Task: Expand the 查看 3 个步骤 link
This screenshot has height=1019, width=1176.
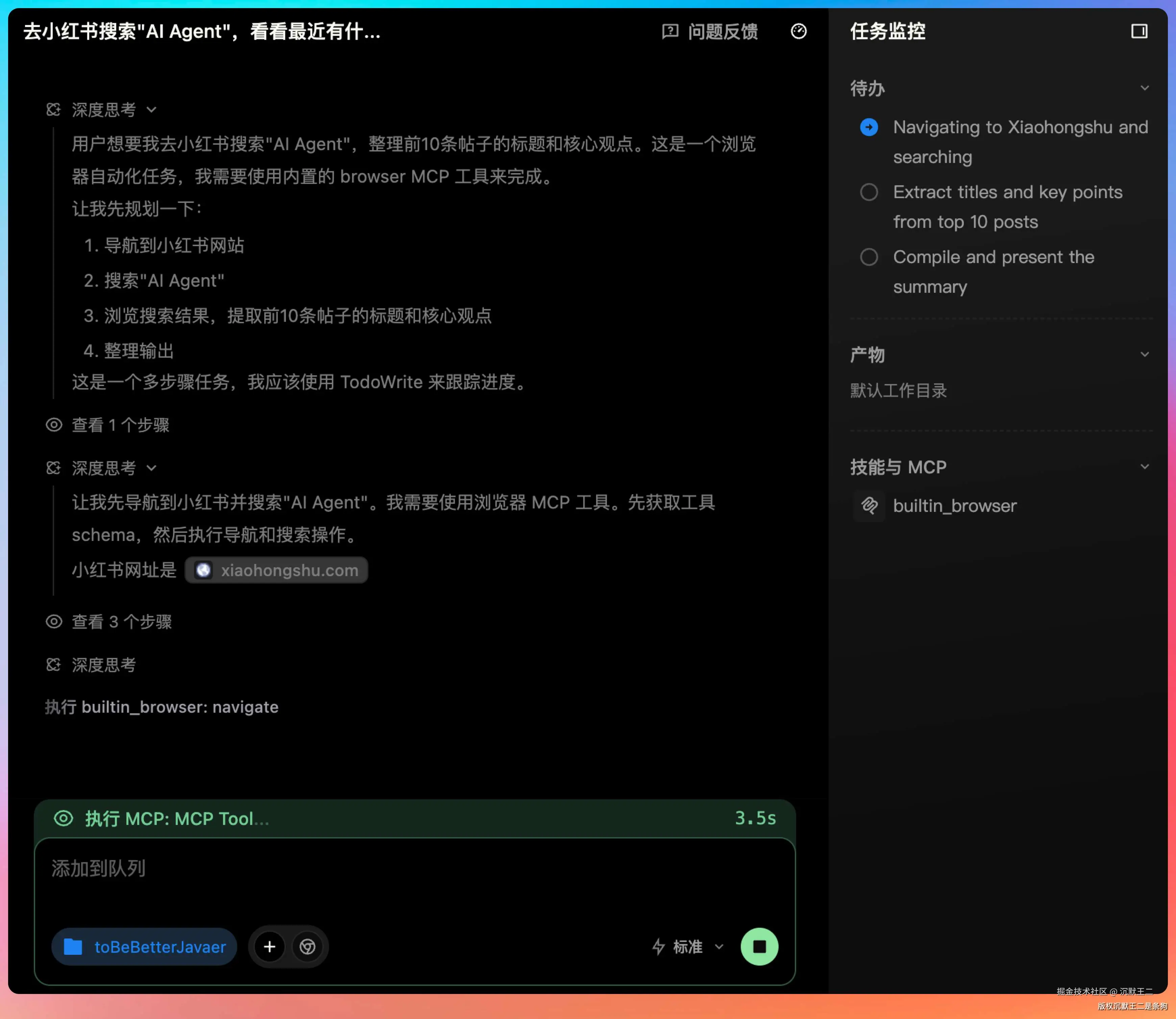Action: click(x=122, y=621)
